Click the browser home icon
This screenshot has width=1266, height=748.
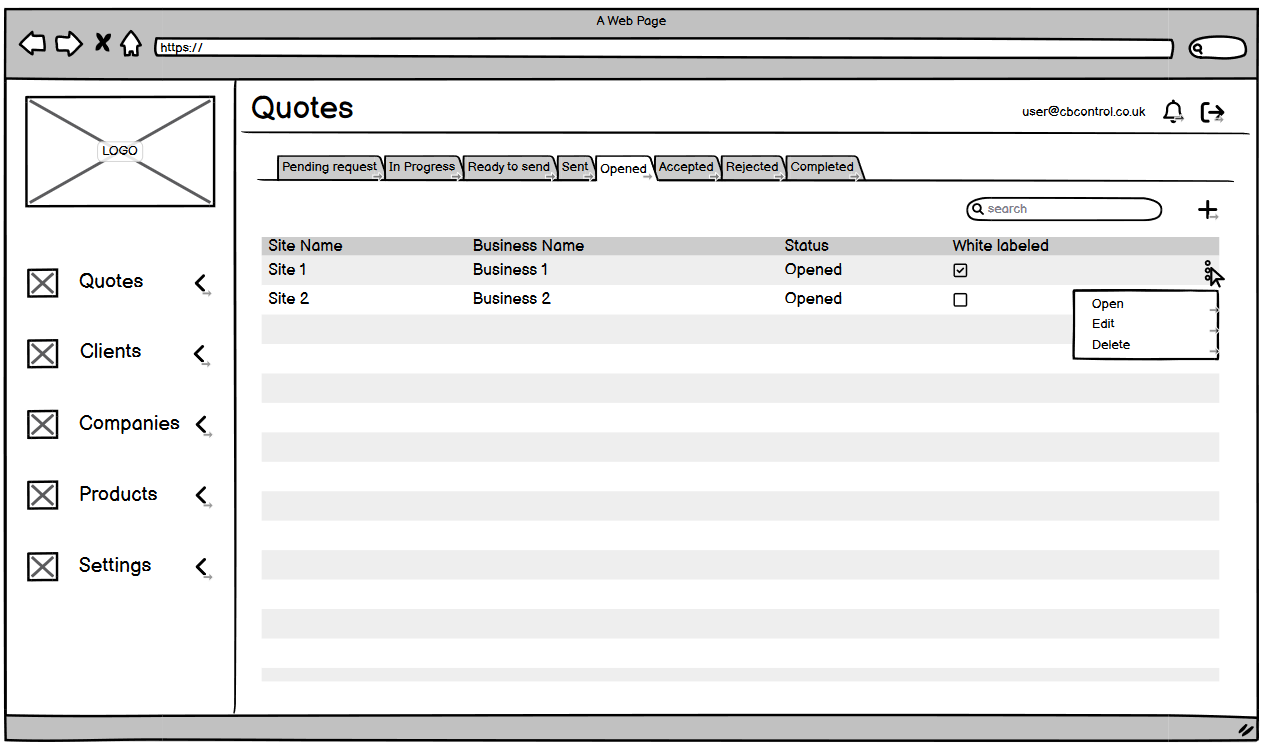[x=131, y=44]
